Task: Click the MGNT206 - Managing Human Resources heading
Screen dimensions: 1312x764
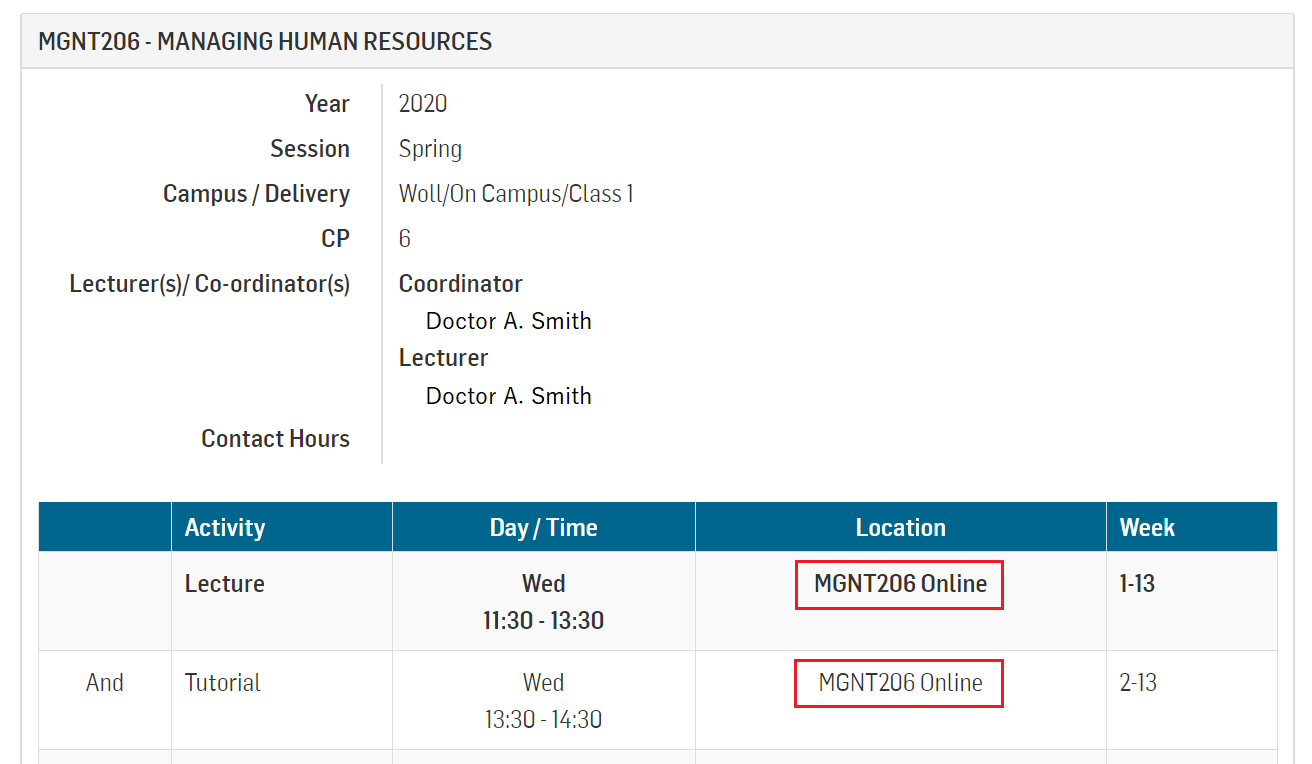Action: [265, 41]
